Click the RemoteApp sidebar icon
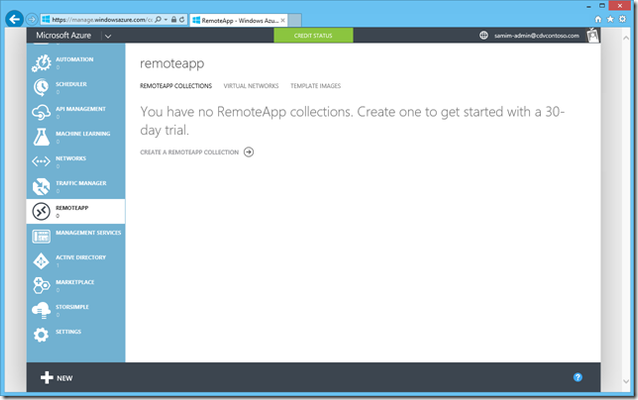The height and width of the screenshot is (400, 638). click(x=42, y=212)
